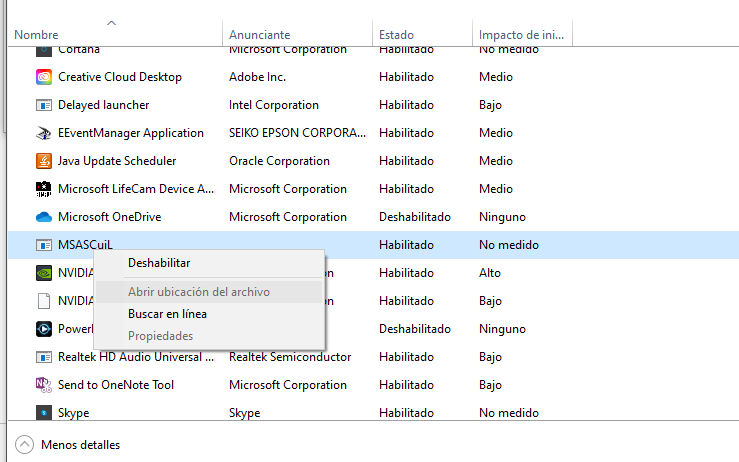Select the Realtek HD Audio icon

tap(43, 357)
